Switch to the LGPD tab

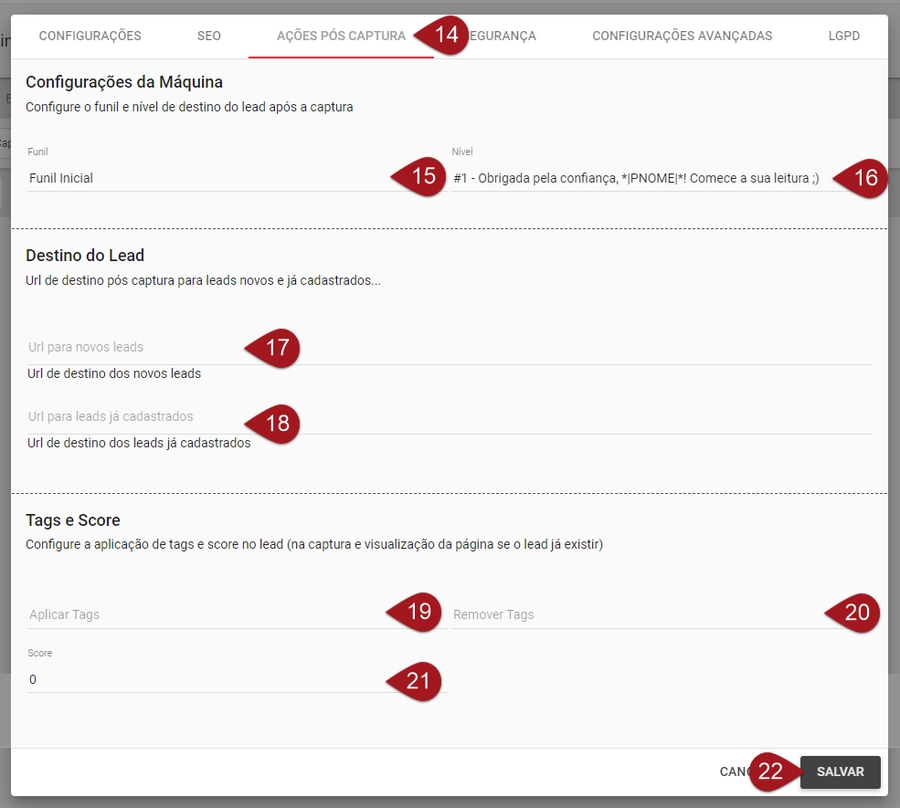click(x=844, y=36)
